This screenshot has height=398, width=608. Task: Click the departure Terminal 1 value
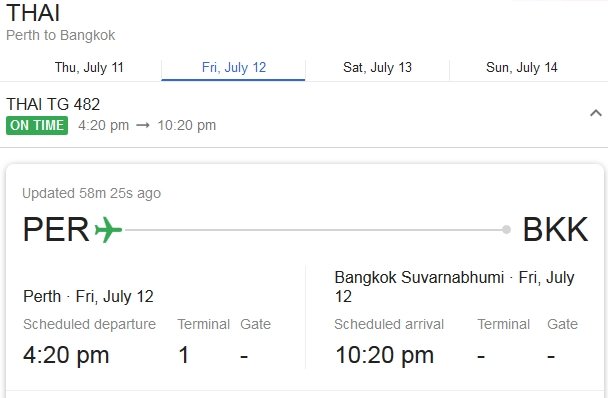tap(183, 355)
